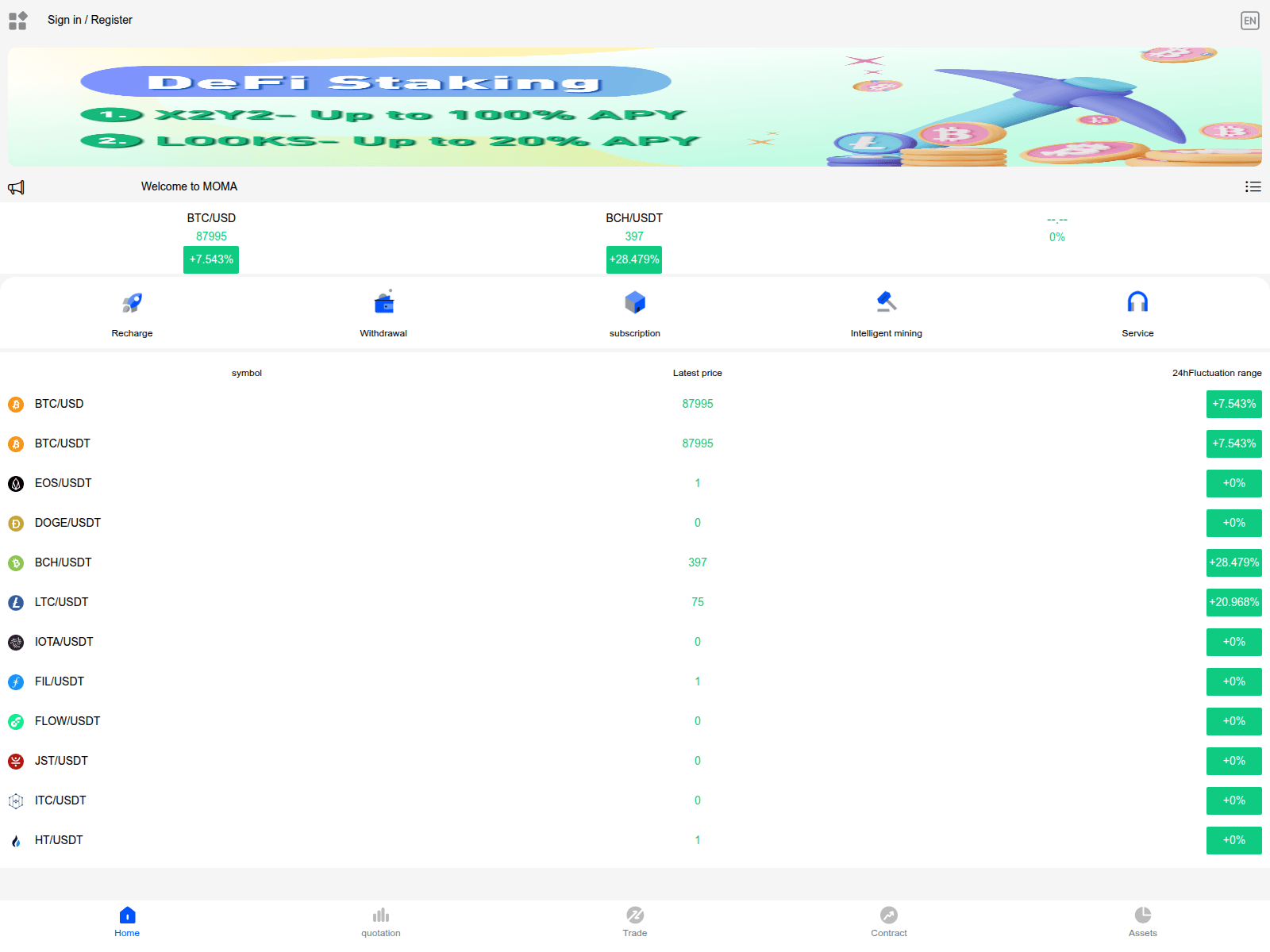This screenshot has height=952, width=1270.
Task: Click the Latest price column header
Action: tap(698, 373)
